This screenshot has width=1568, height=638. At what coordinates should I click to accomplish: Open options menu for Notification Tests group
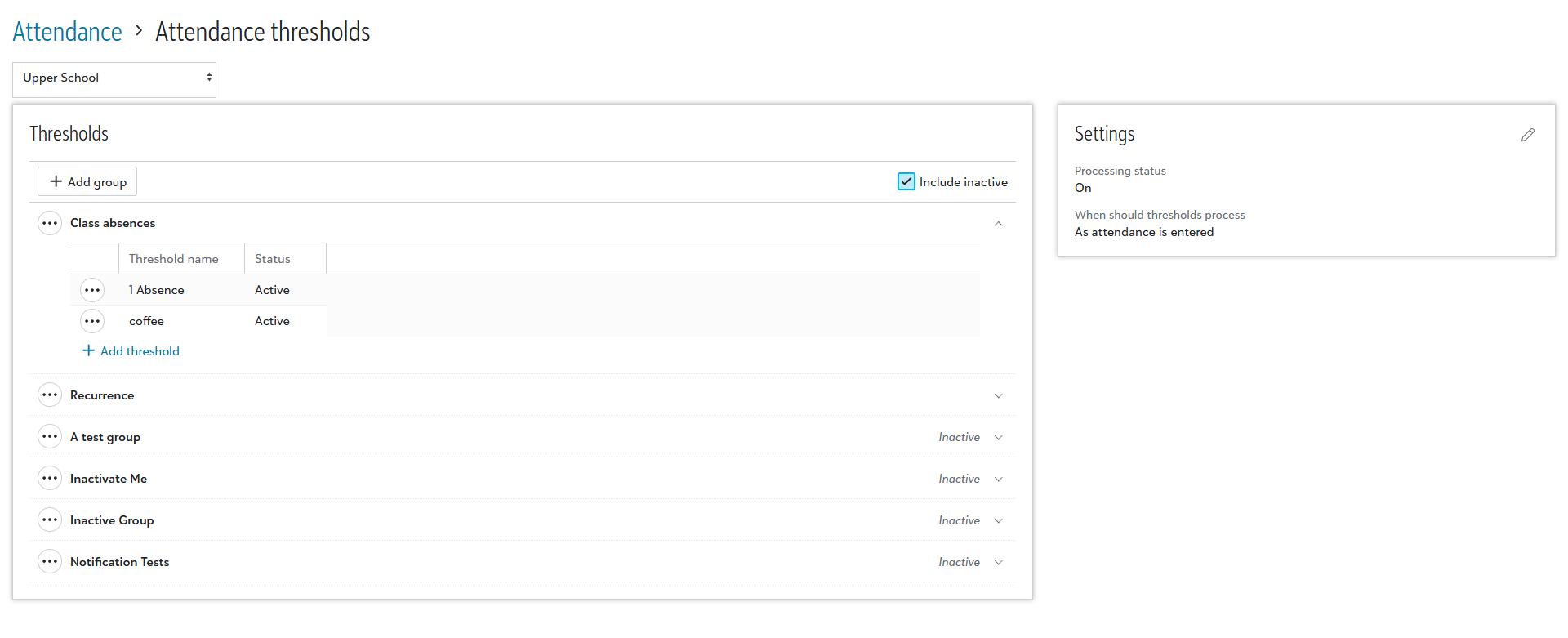click(x=50, y=562)
